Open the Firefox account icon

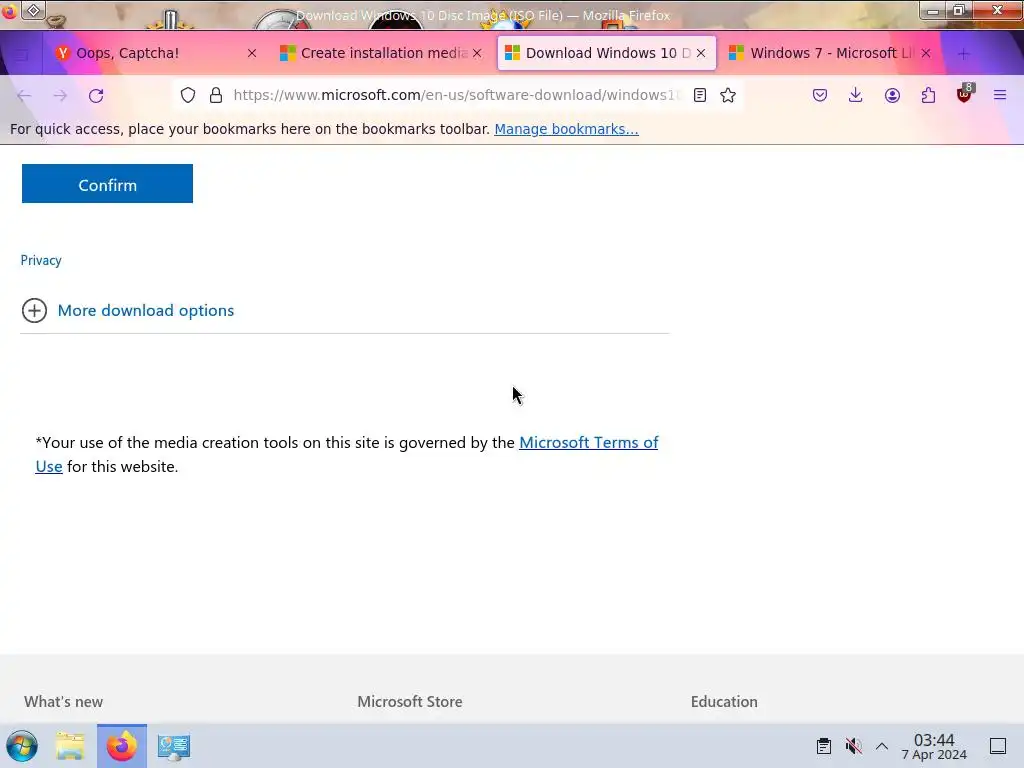[x=892, y=95]
